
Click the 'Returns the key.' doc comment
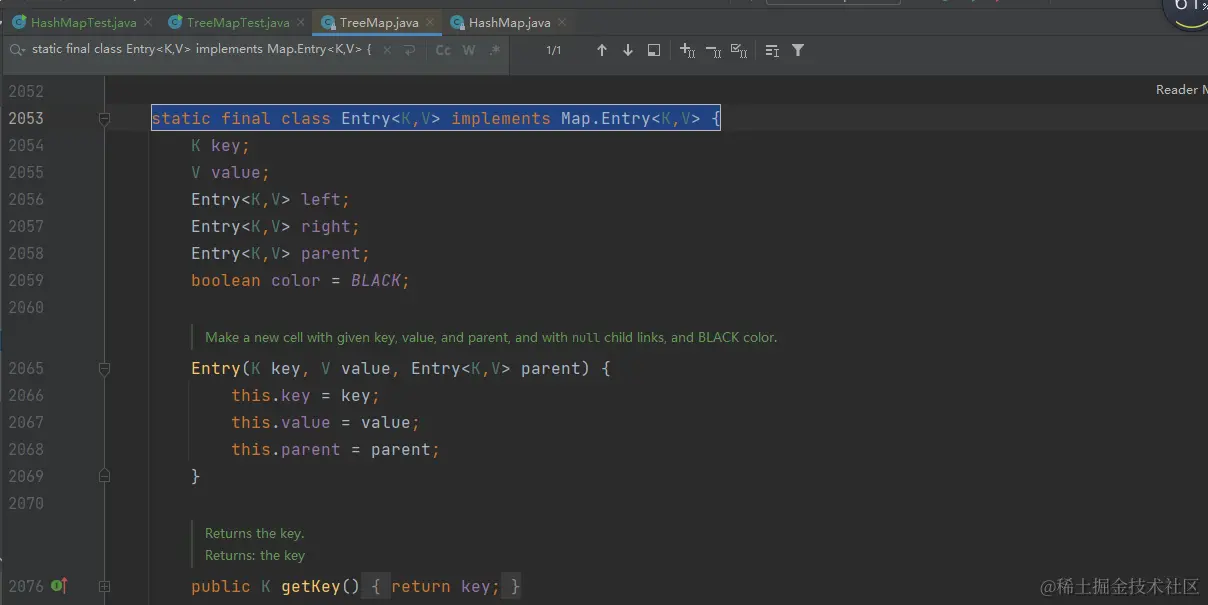click(254, 533)
